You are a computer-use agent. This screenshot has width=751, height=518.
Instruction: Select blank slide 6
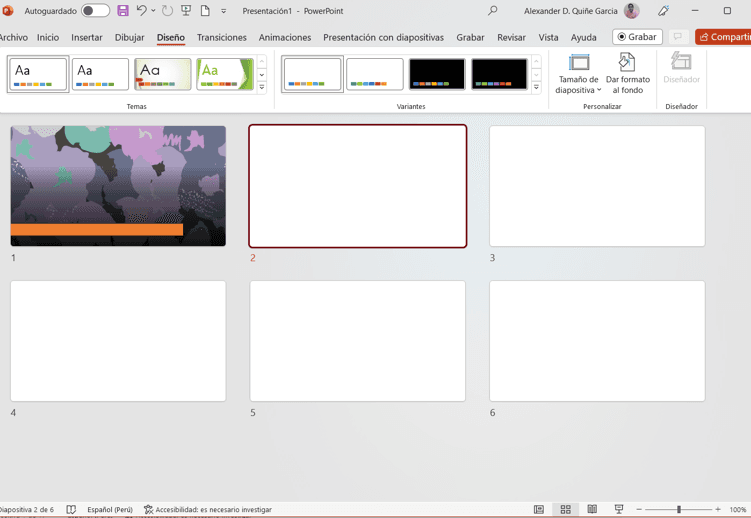tap(597, 341)
